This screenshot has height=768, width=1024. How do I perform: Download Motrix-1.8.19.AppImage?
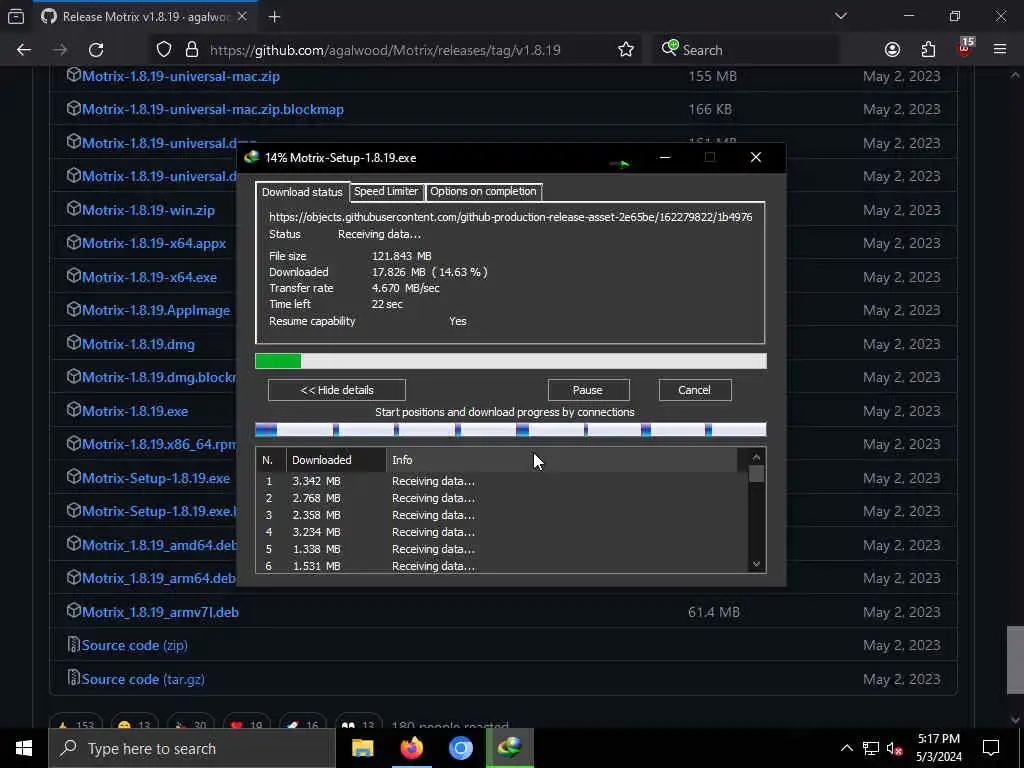click(156, 310)
